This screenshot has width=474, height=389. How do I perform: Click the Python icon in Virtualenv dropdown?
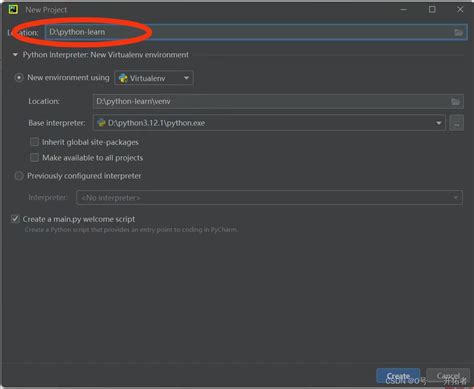pos(123,78)
